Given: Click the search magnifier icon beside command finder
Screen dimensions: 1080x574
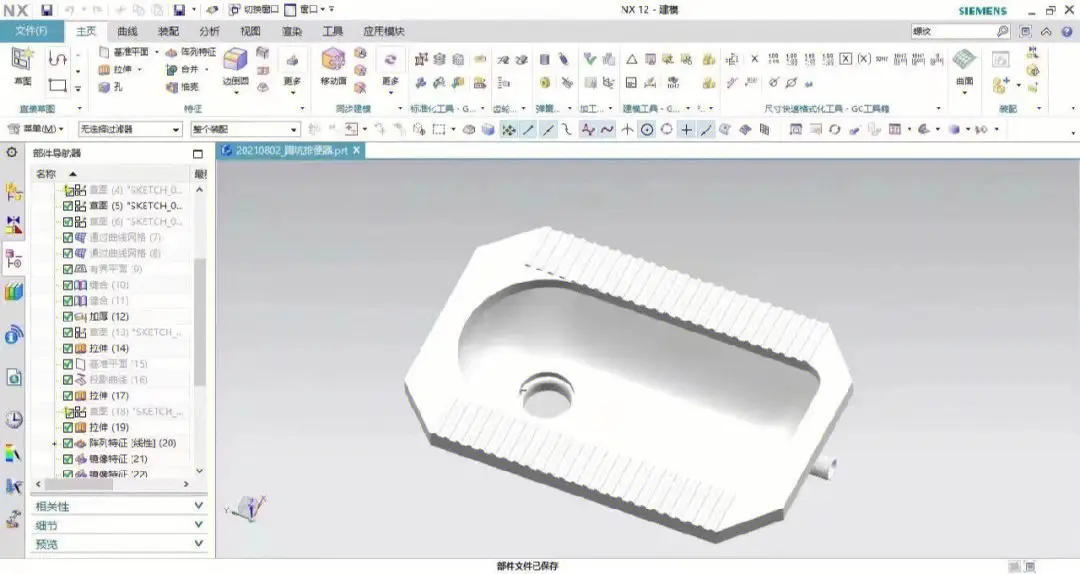Looking at the screenshot, I should [x=1002, y=32].
